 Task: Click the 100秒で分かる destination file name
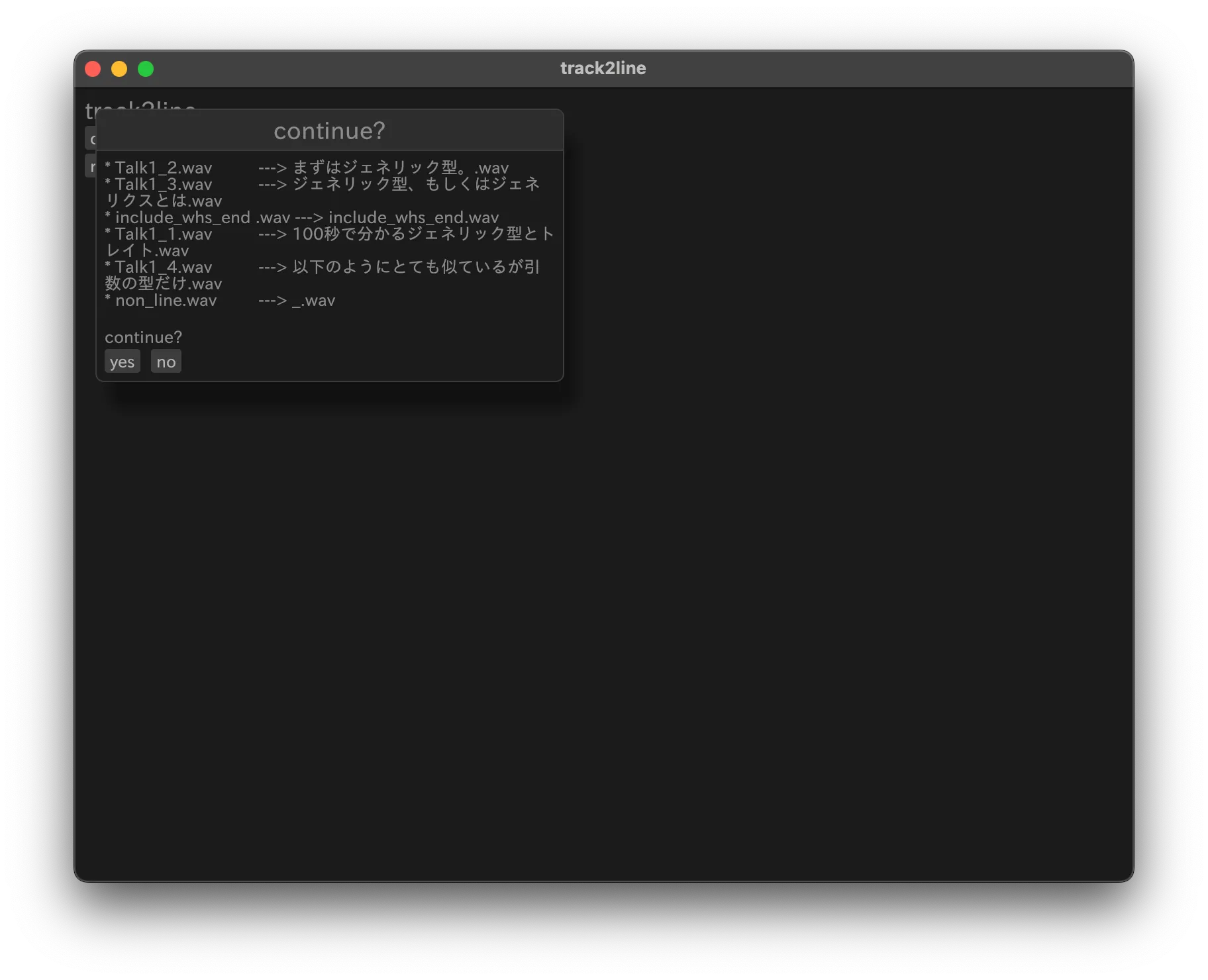pyautogui.click(x=423, y=234)
